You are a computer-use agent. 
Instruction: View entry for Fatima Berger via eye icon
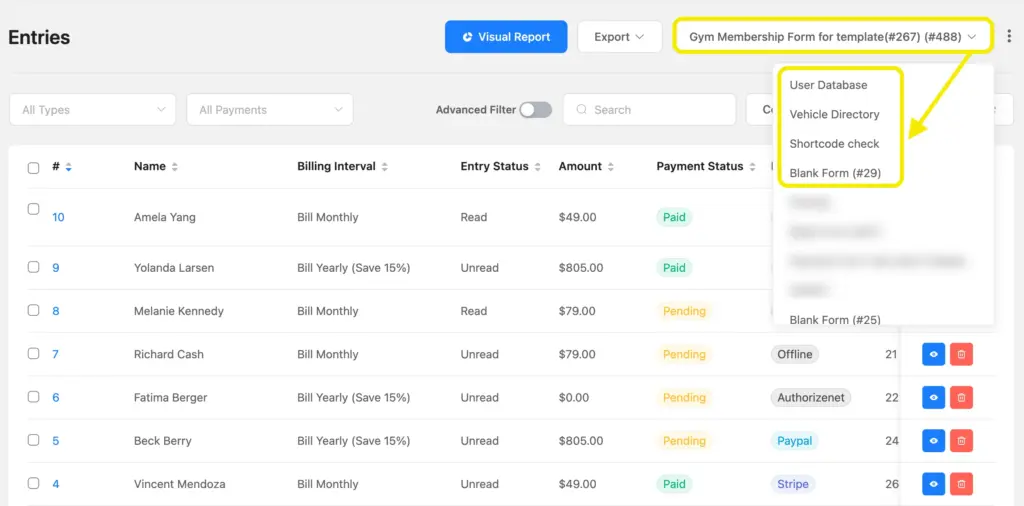933,398
